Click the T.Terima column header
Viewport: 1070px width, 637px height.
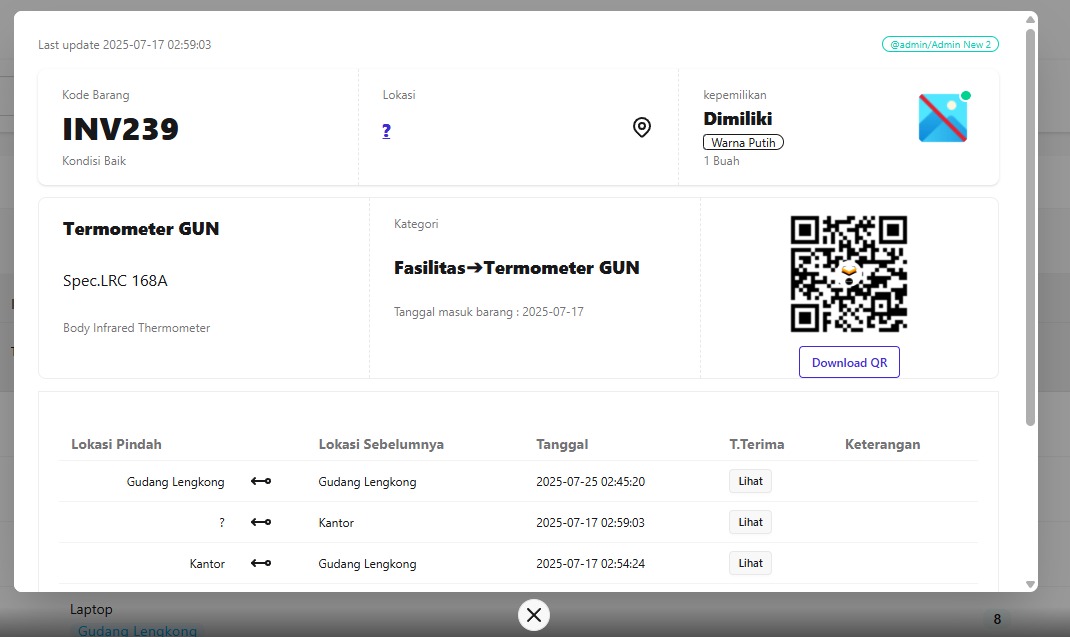(757, 444)
